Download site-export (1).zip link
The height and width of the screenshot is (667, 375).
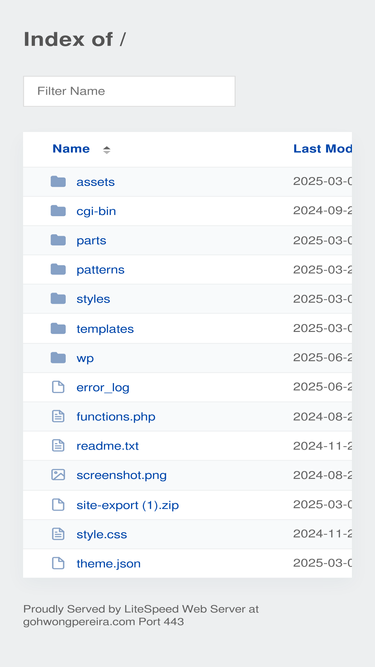click(x=128, y=505)
